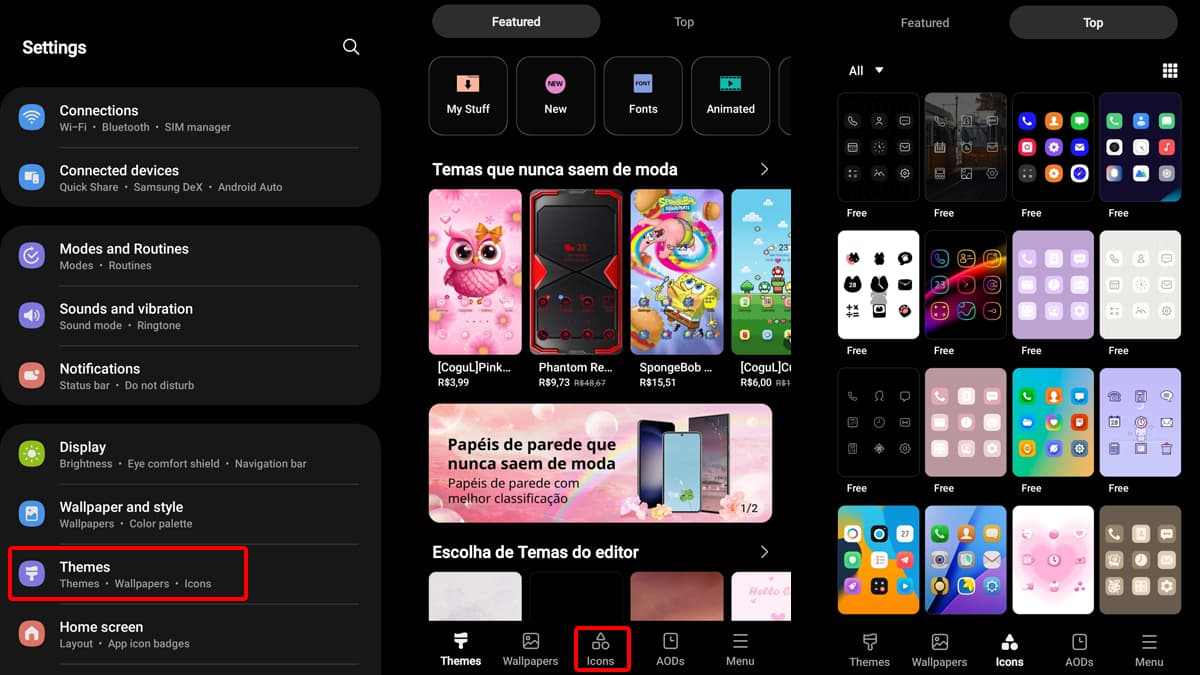
Task: Tap the Notifications icon in Settings
Action: click(x=31, y=375)
